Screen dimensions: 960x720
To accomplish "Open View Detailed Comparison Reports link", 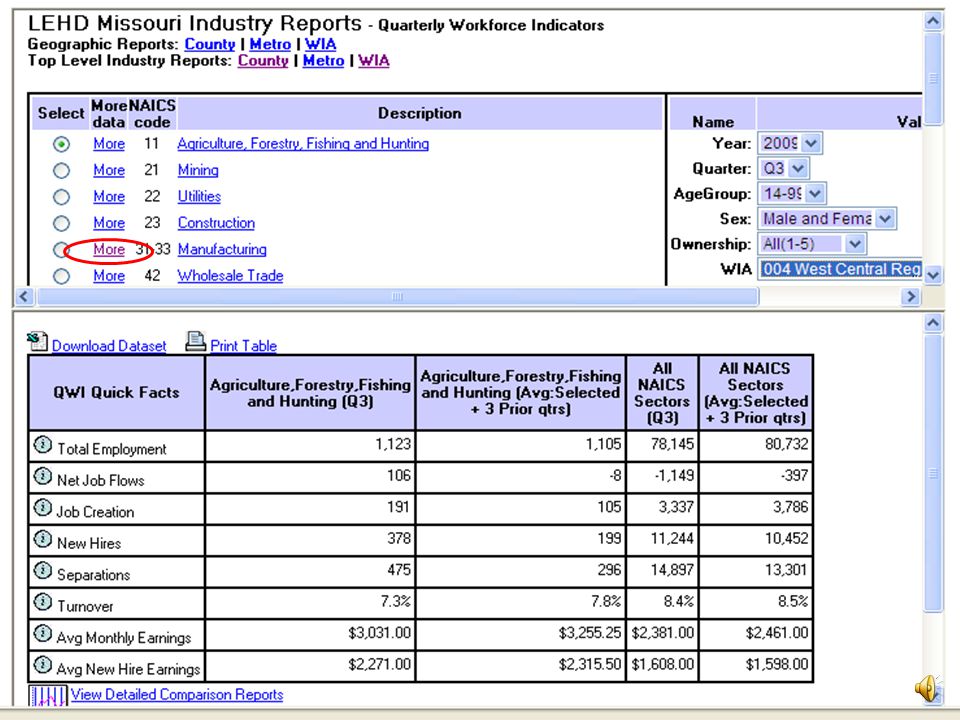I will [177, 694].
